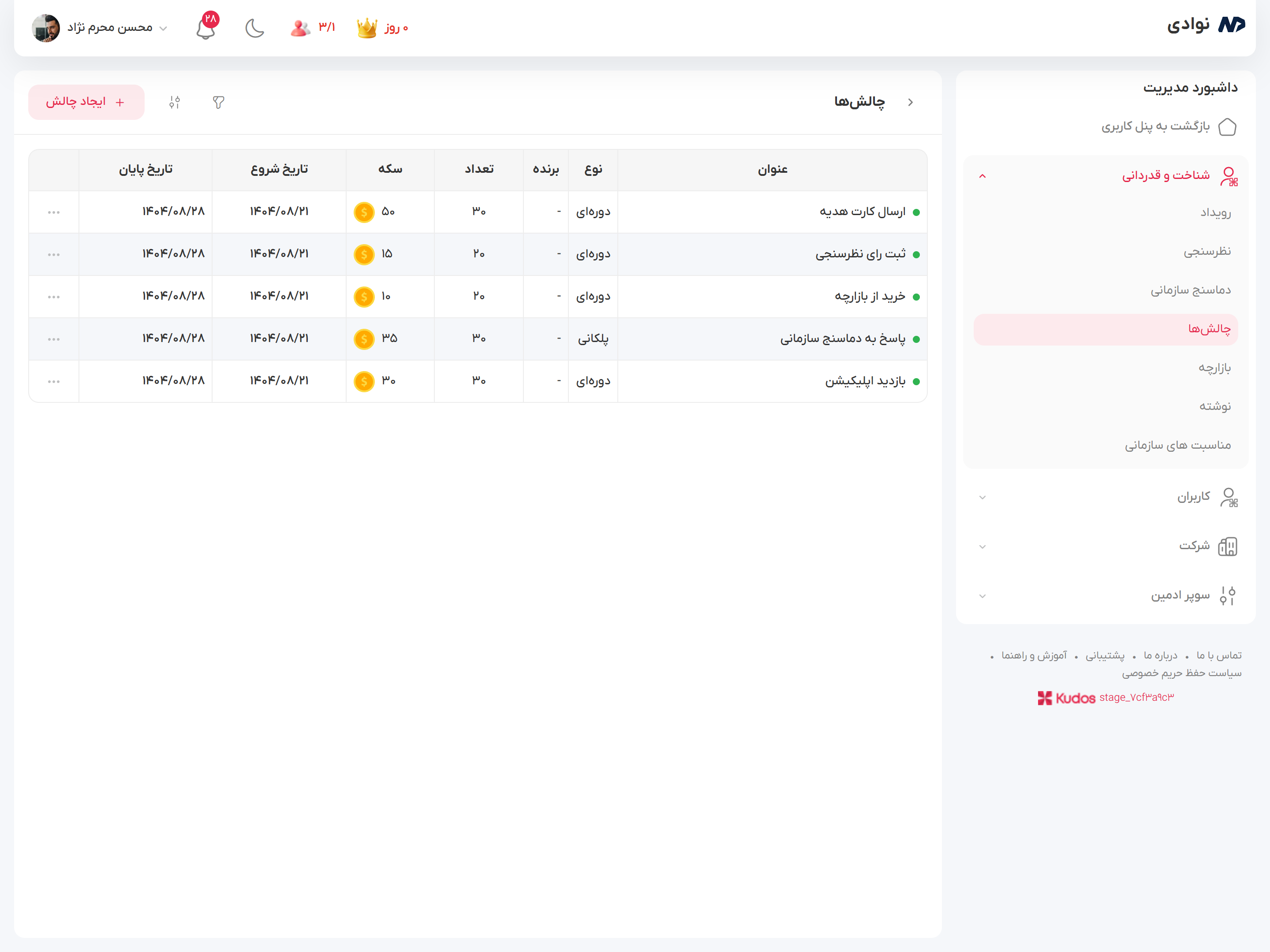Click the filter funnel icon

pyautogui.click(x=218, y=102)
